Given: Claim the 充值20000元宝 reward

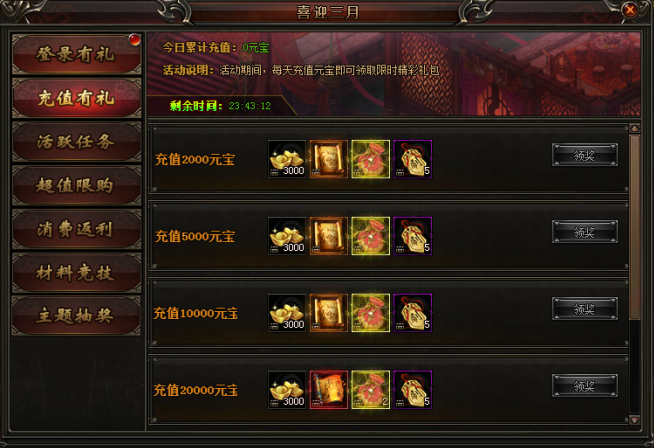Looking at the screenshot, I should (x=585, y=386).
